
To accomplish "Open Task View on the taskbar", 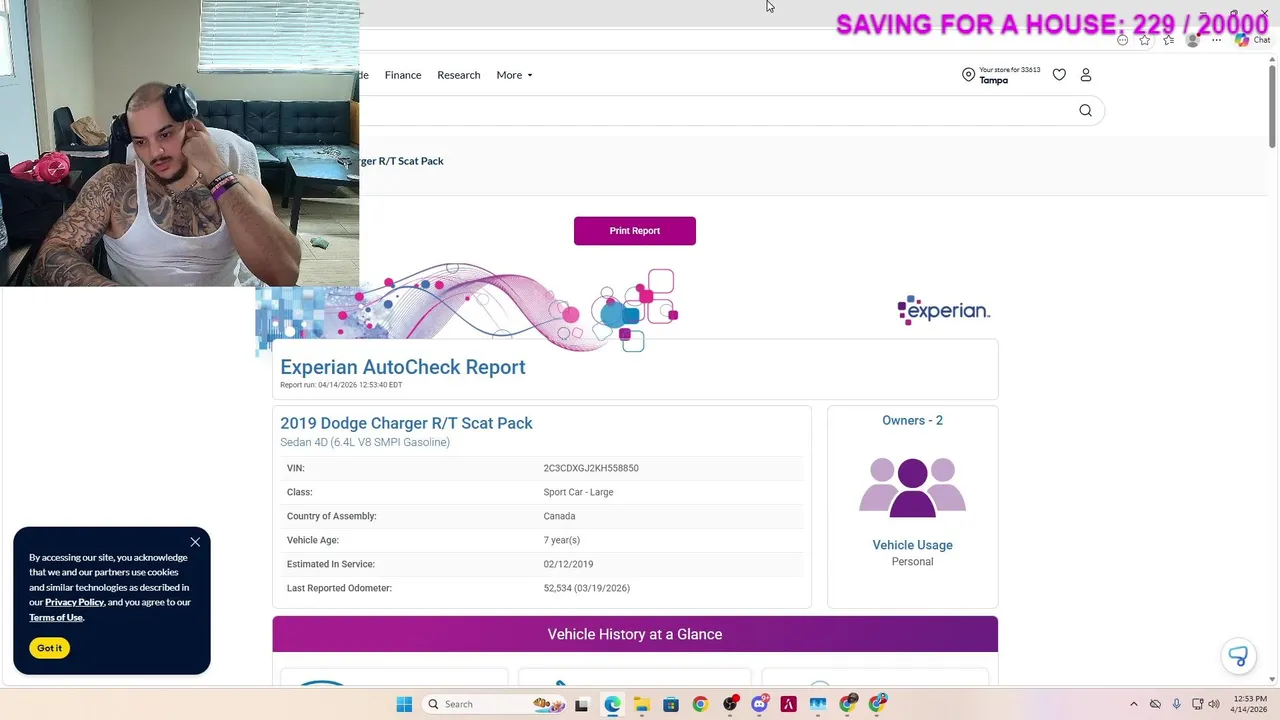I will [x=582, y=704].
